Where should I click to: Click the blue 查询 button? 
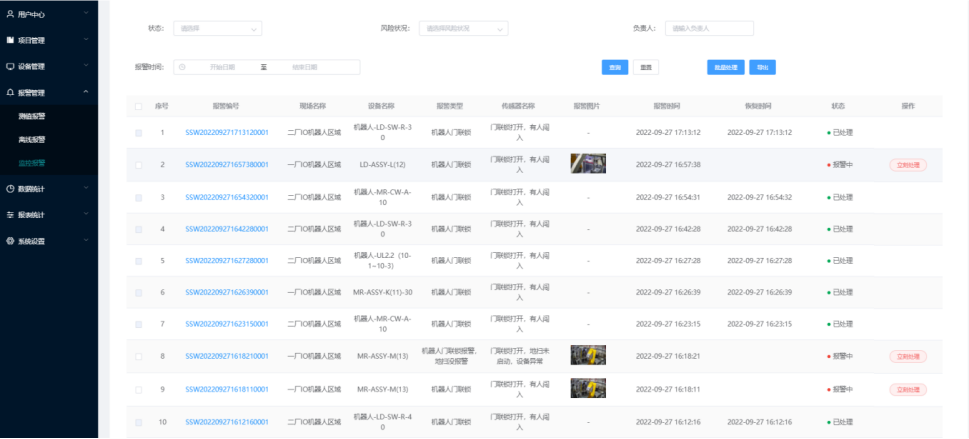point(615,67)
